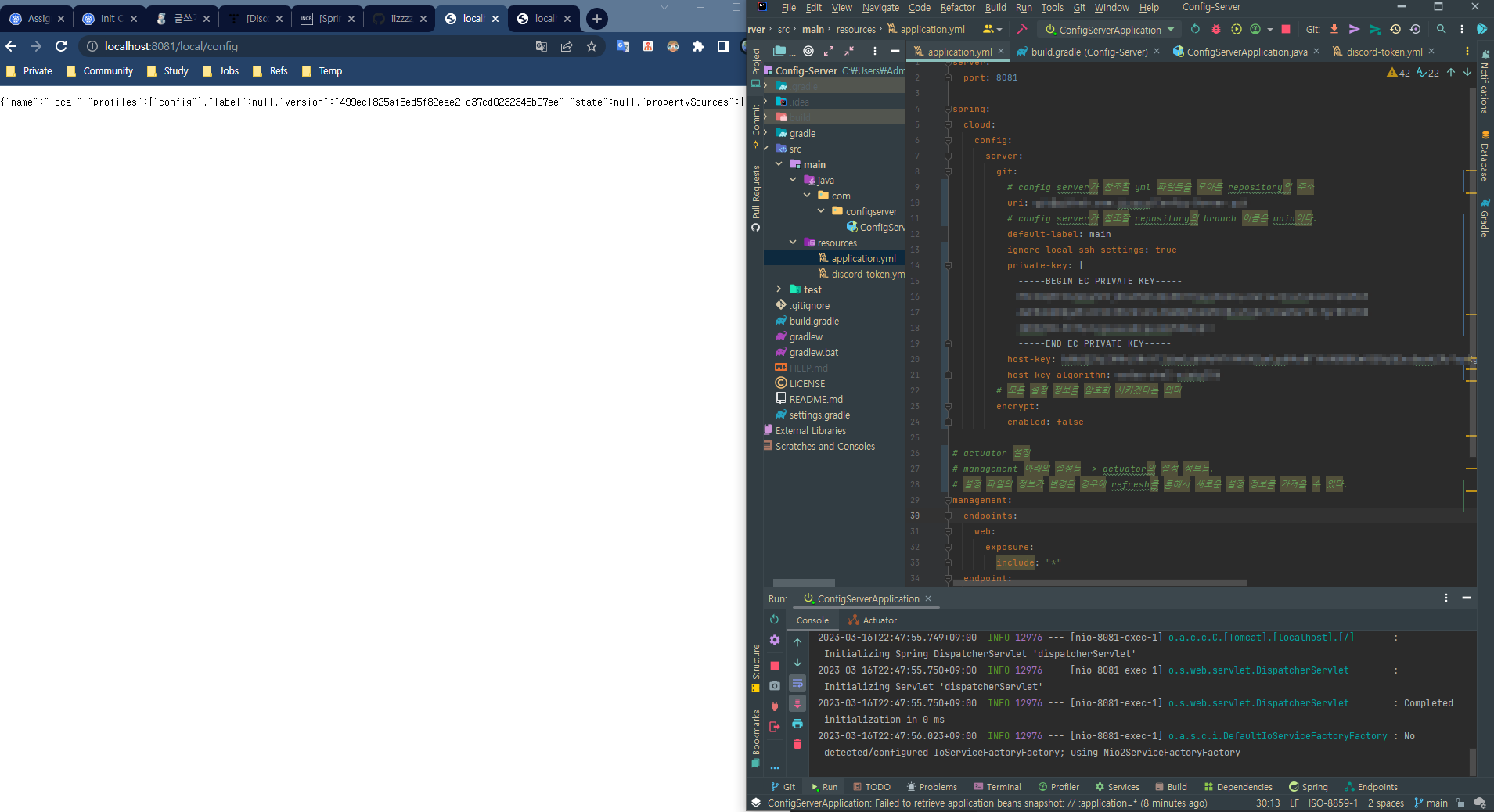The width and height of the screenshot is (1494, 812).
Task: Open the Refactor menu
Action: click(x=957, y=7)
